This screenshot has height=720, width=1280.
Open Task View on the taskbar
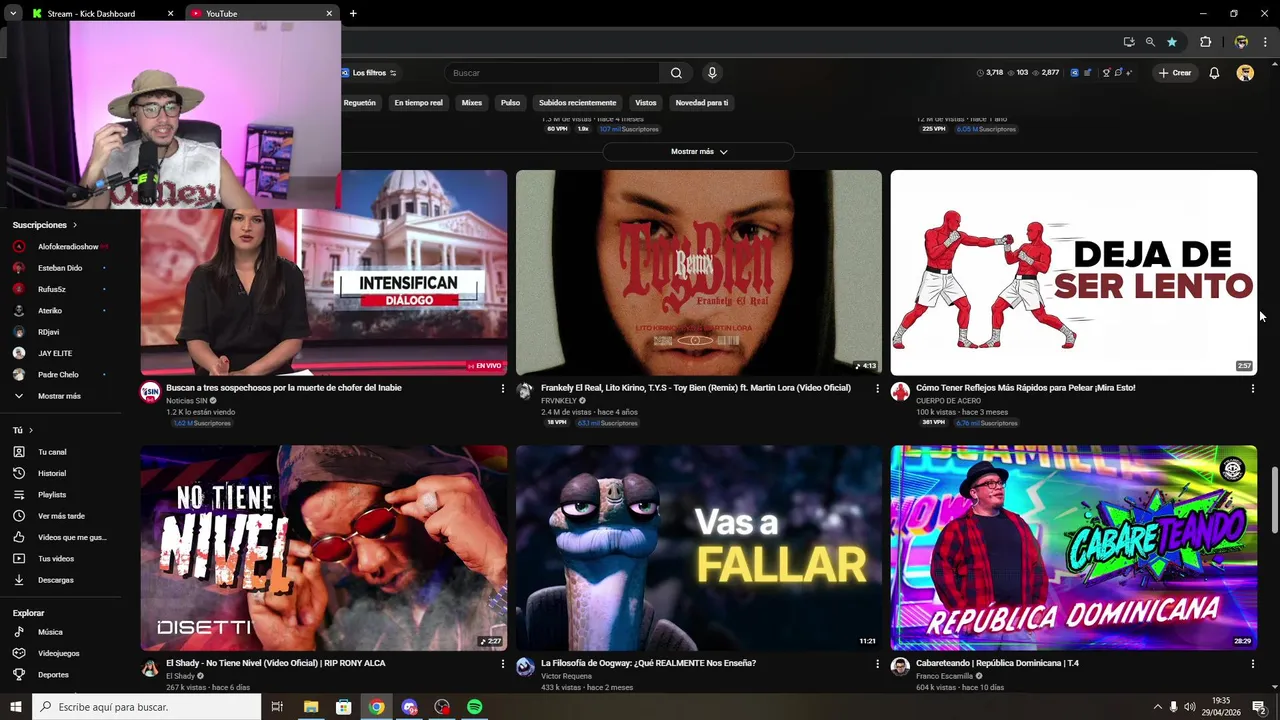(277, 707)
